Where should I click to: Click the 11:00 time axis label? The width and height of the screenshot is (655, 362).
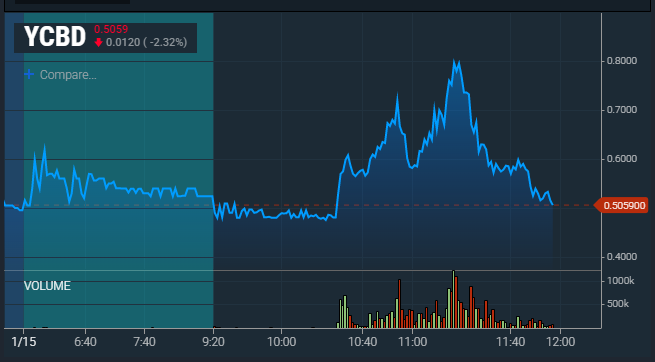point(412,342)
